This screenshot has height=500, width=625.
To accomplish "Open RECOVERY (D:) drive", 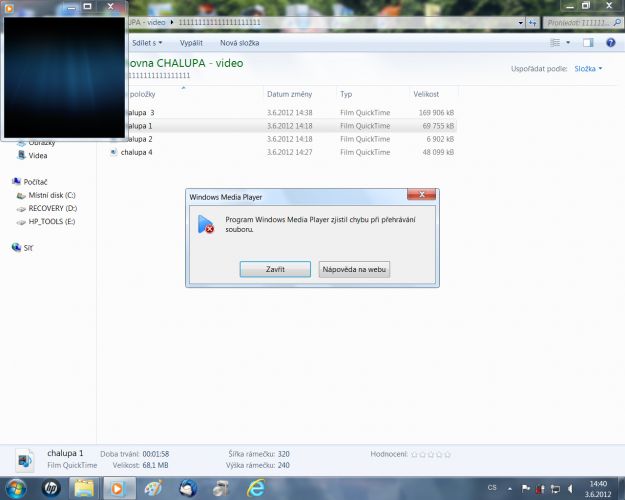I will (53, 208).
